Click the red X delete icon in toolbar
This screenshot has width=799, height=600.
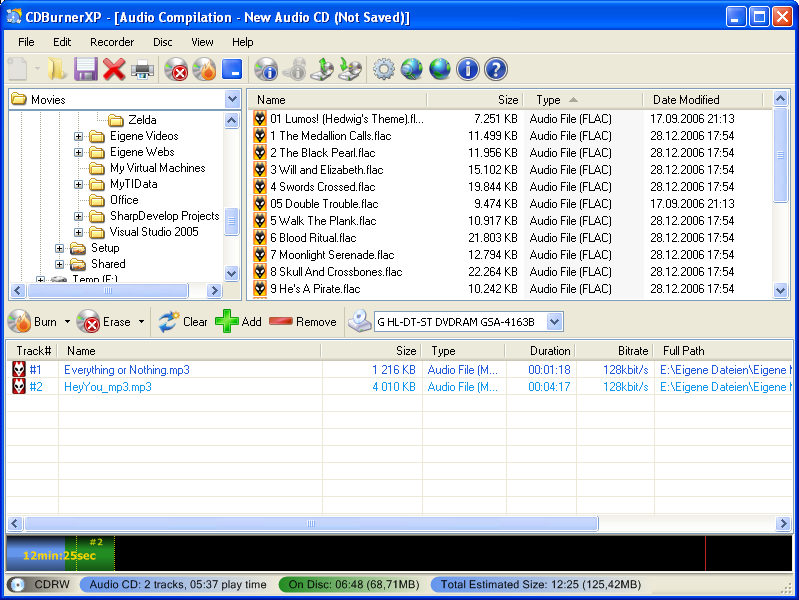(x=114, y=69)
